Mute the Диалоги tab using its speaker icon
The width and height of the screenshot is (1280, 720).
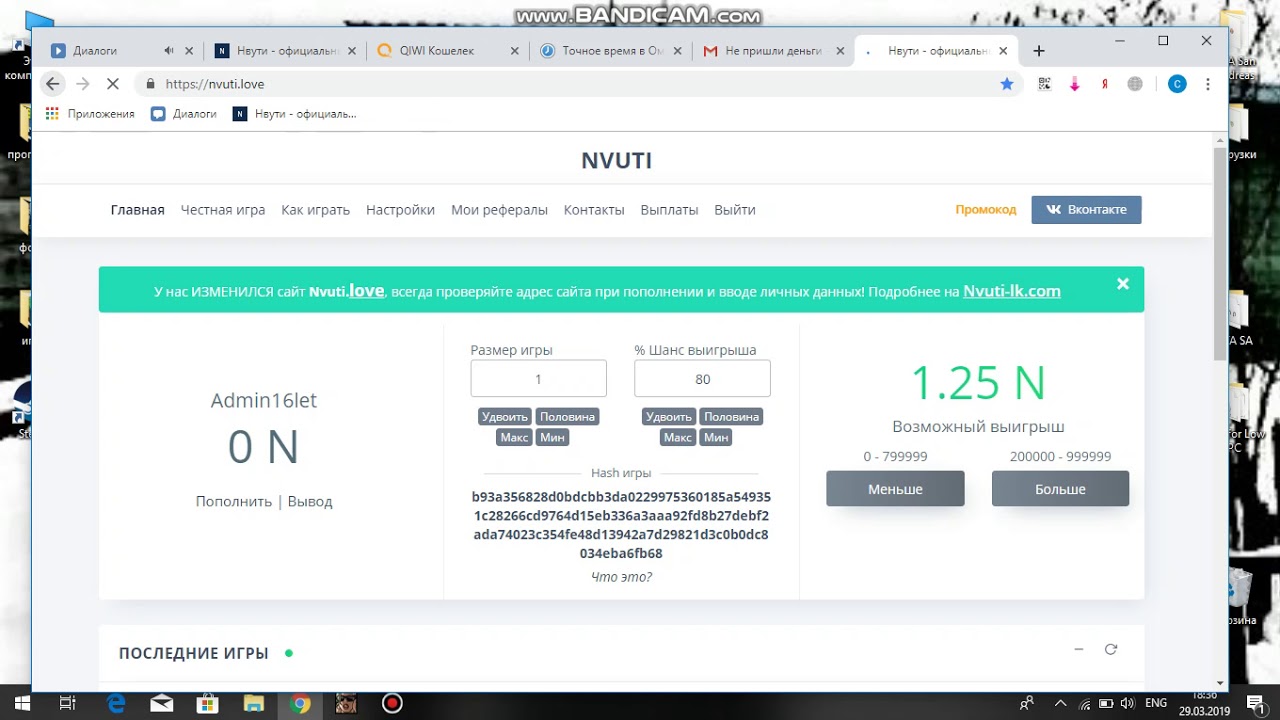click(x=168, y=51)
